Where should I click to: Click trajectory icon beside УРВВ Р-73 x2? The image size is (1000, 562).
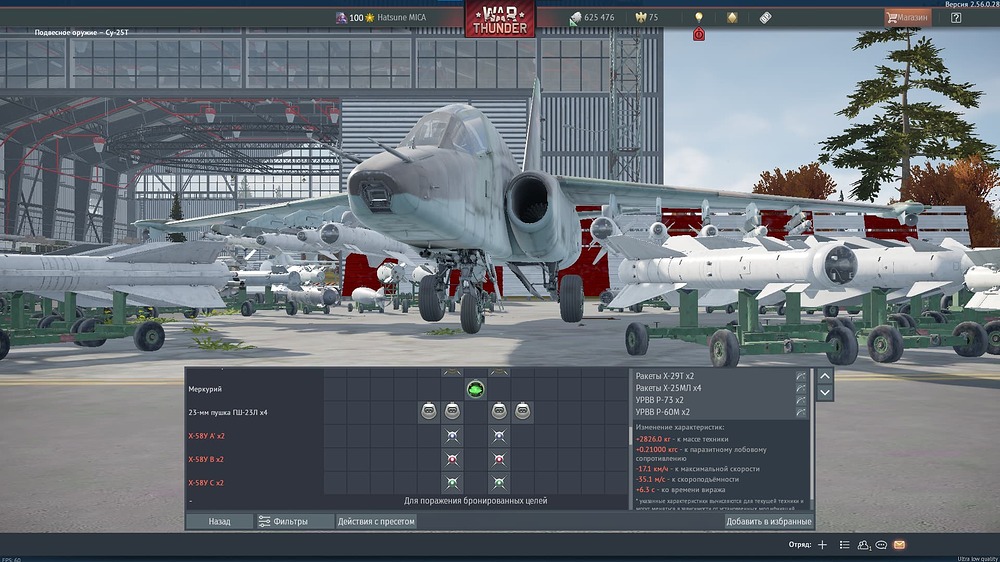click(x=801, y=401)
